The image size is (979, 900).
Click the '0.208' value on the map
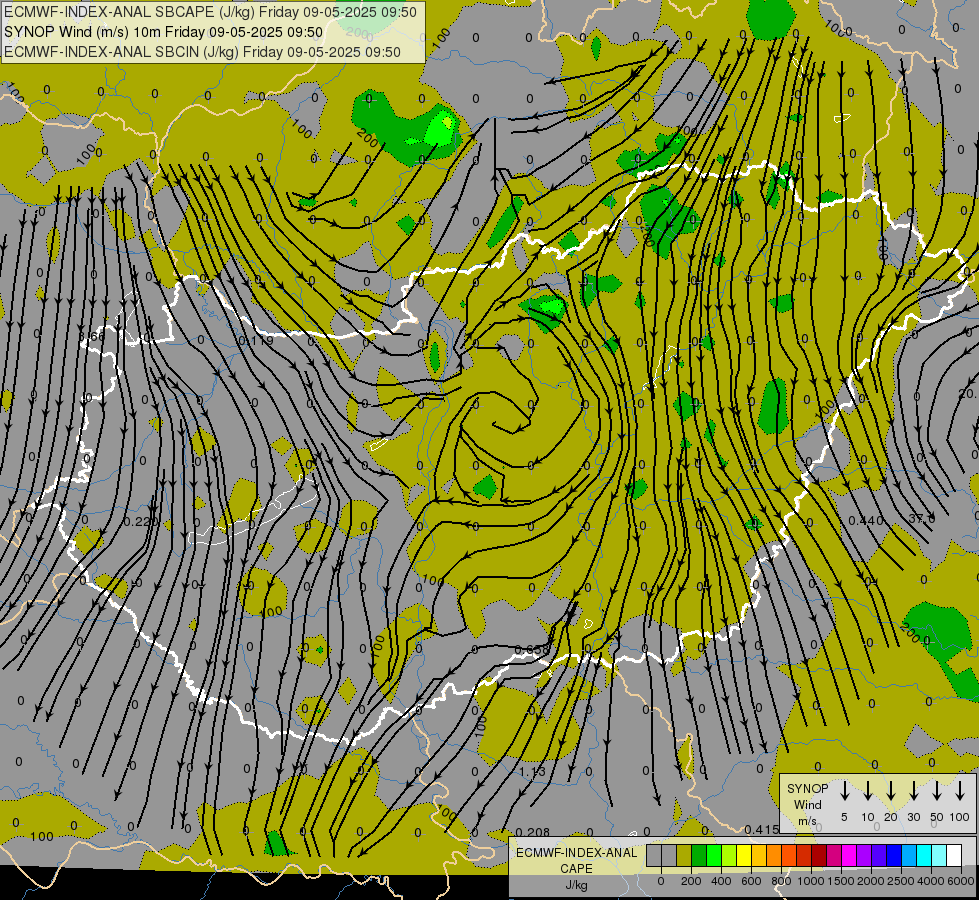coord(533,832)
